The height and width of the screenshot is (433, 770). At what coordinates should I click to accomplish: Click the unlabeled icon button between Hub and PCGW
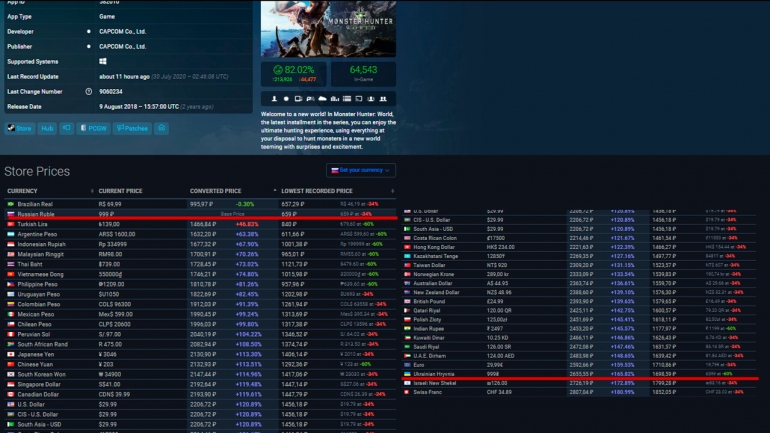(66, 129)
